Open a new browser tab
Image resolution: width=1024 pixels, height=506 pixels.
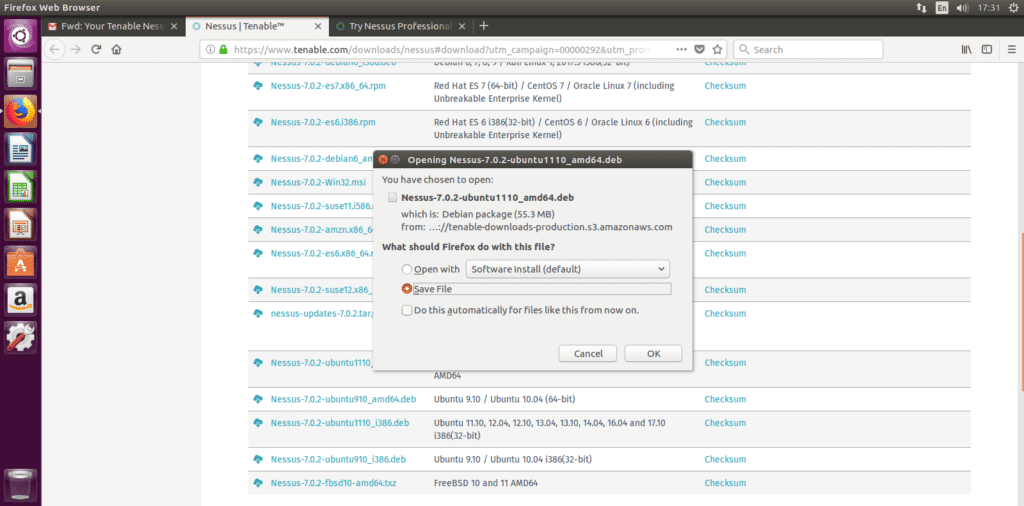483,26
